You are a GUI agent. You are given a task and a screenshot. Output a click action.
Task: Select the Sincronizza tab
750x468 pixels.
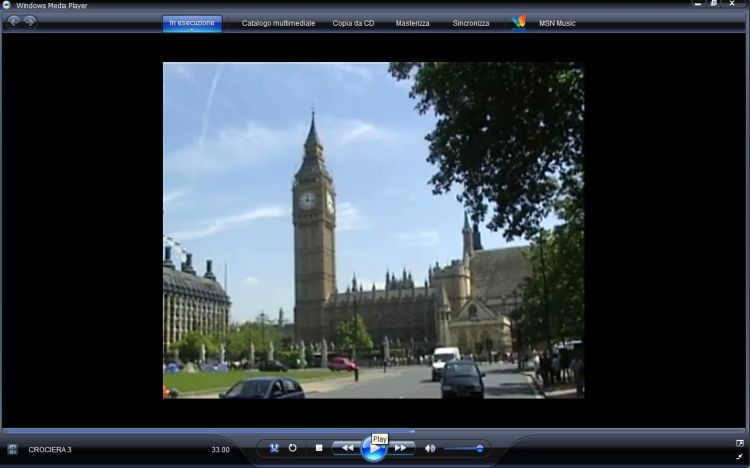(471, 23)
